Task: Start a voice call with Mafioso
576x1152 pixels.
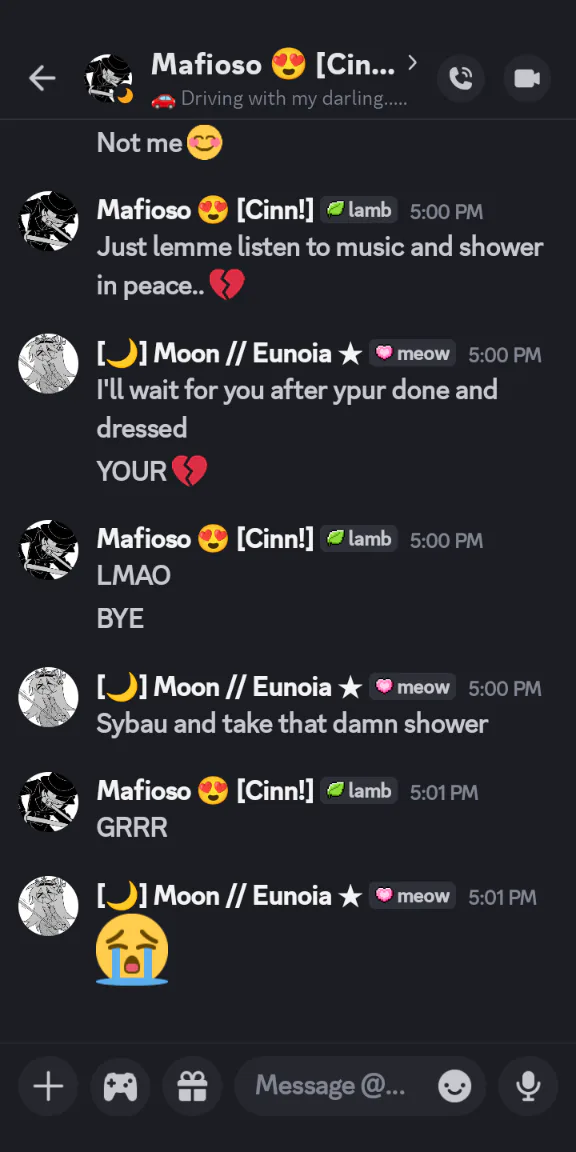Action: (461, 78)
